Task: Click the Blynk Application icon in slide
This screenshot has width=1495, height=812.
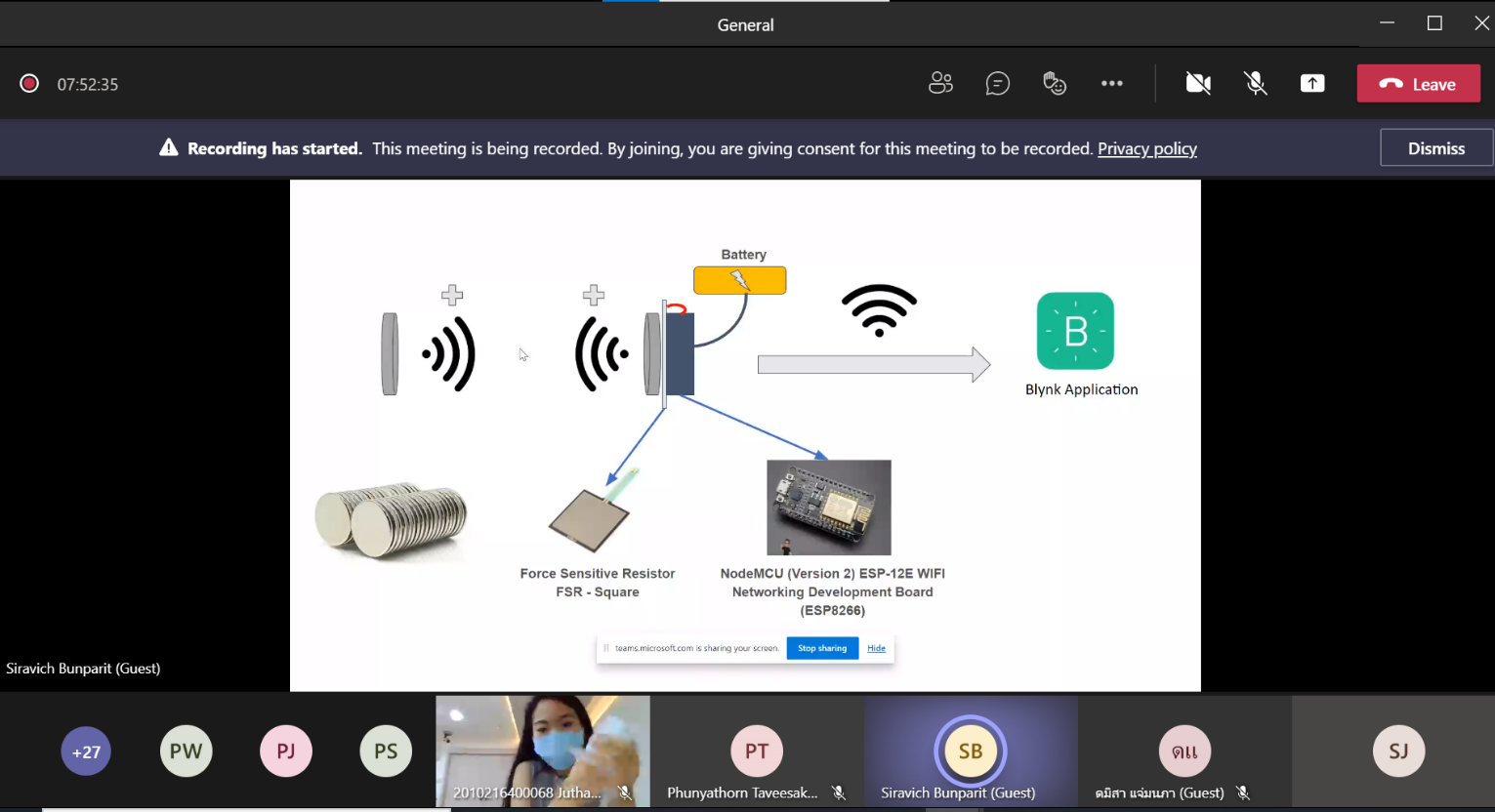Action: coord(1075,331)
